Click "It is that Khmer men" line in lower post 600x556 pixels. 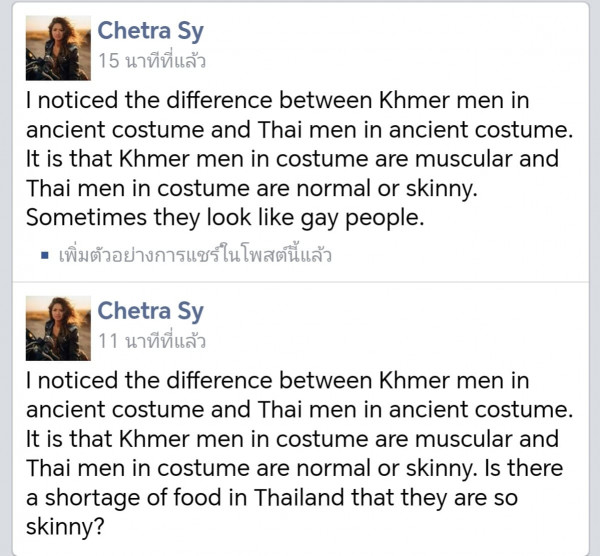130,439
